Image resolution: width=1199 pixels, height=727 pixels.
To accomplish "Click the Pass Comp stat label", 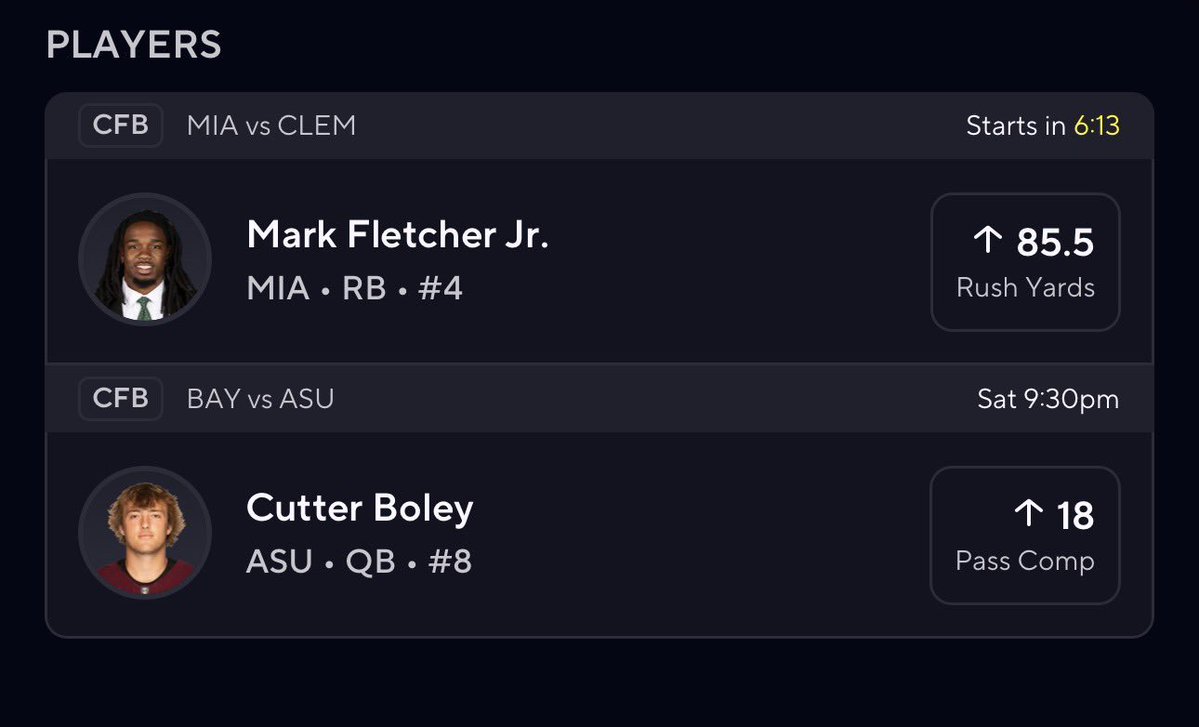I will [x=1025, y=561].
